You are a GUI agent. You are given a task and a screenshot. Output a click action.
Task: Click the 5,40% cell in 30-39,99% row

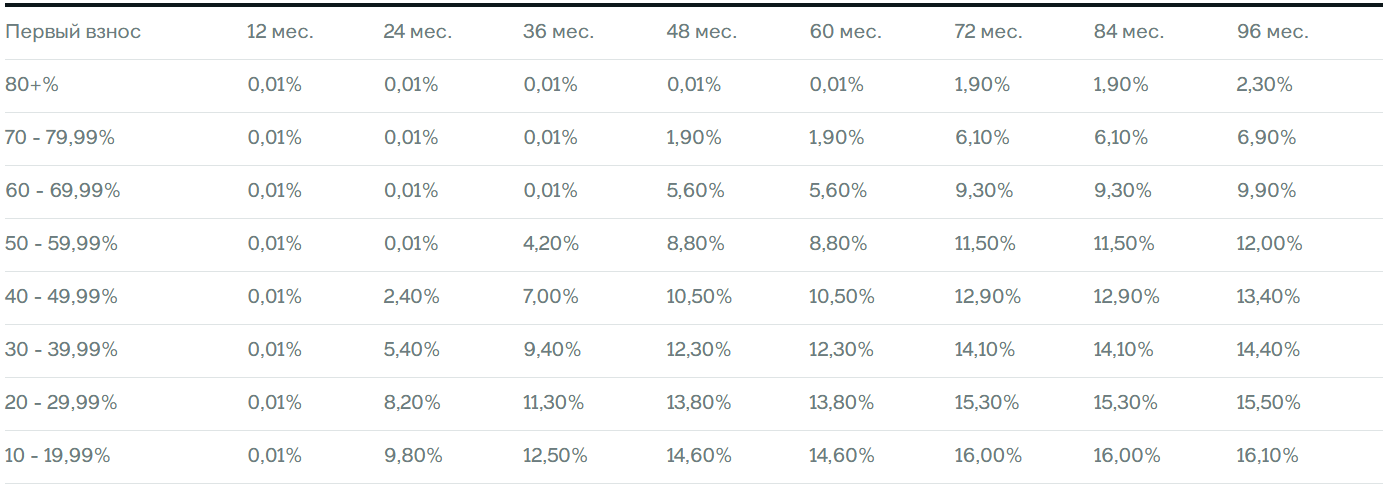tap(412, 350)
